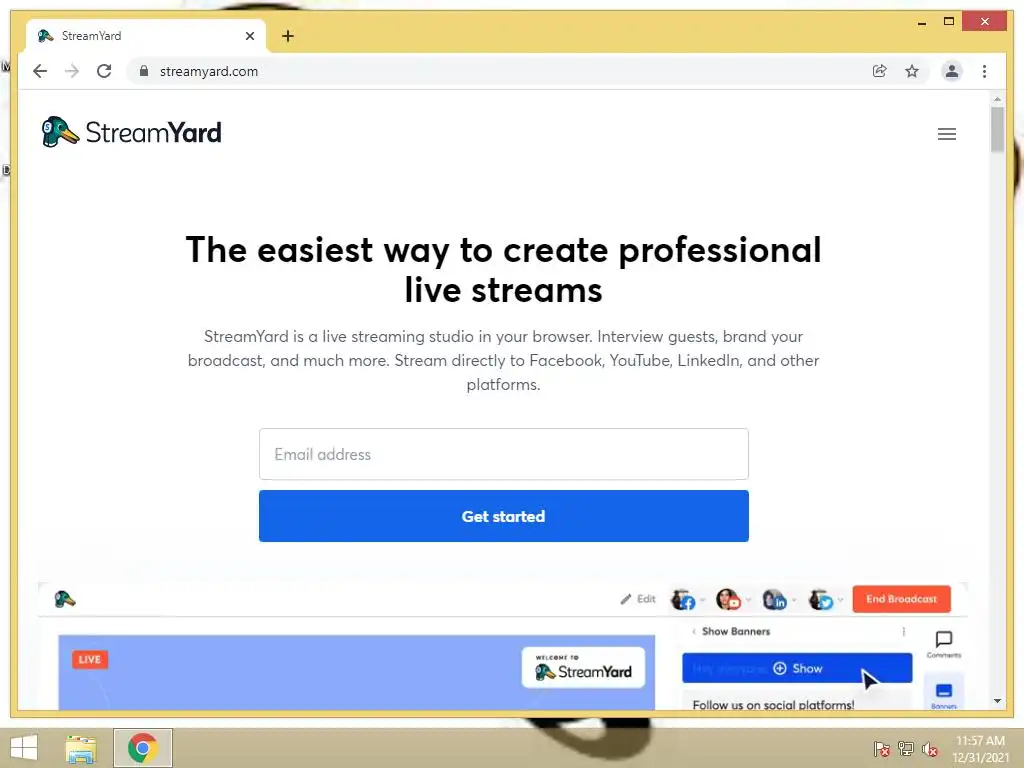This screenshot has height=768, width=1024.
Task: Click the Email address field
Action: tap(504, 454)
